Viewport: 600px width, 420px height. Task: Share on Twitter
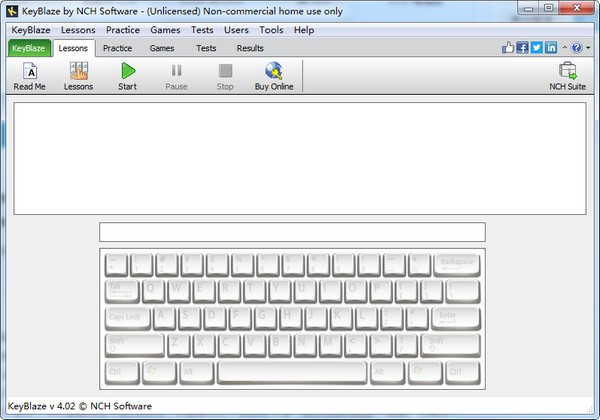coord(536,48)
